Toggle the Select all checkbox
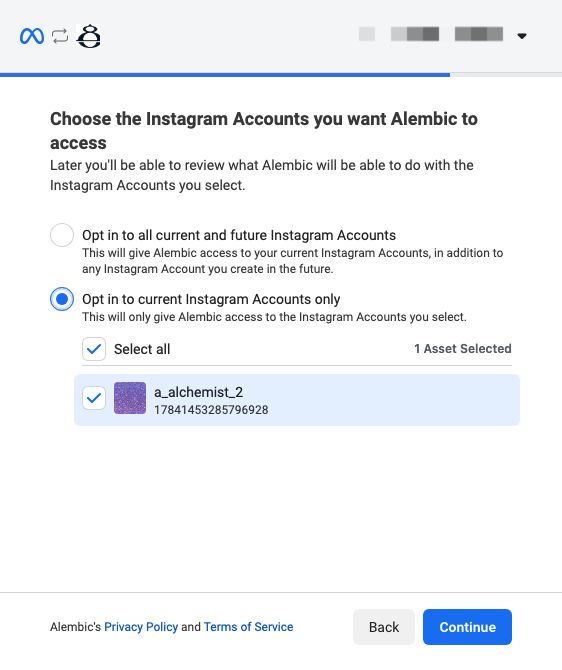Viewport: 562px width, 670px height. [x=94, y=349]
